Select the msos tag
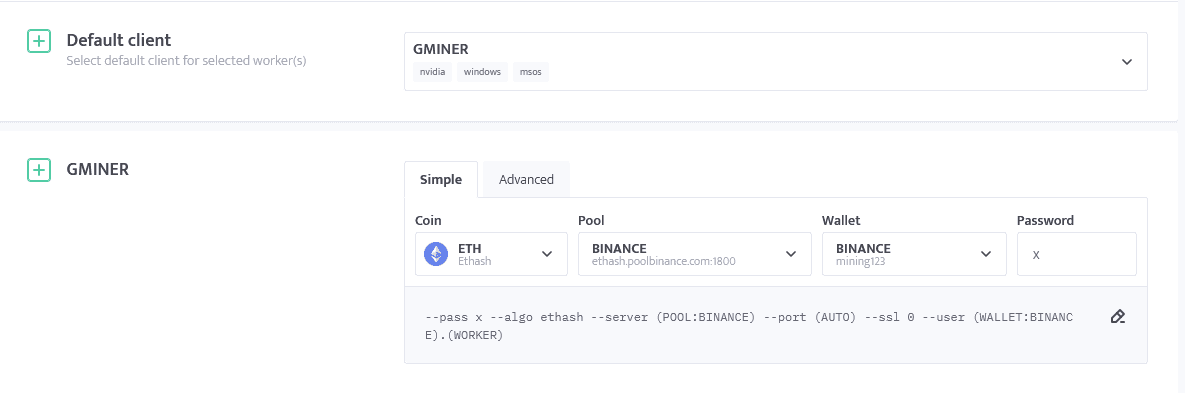1185x393 pixels. pyautogui.click(x=531, y=73)
